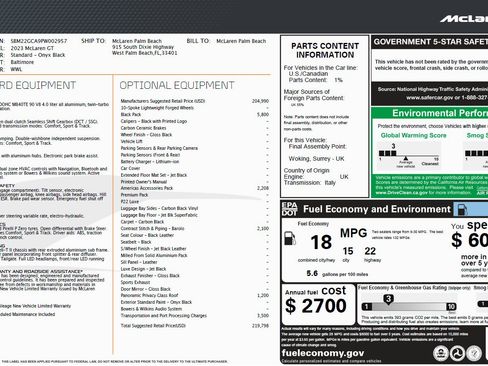The height and width of the screenshot is (366, 488).
Task: Click the Printed Owner's Manual row
Action: [195, 182]
